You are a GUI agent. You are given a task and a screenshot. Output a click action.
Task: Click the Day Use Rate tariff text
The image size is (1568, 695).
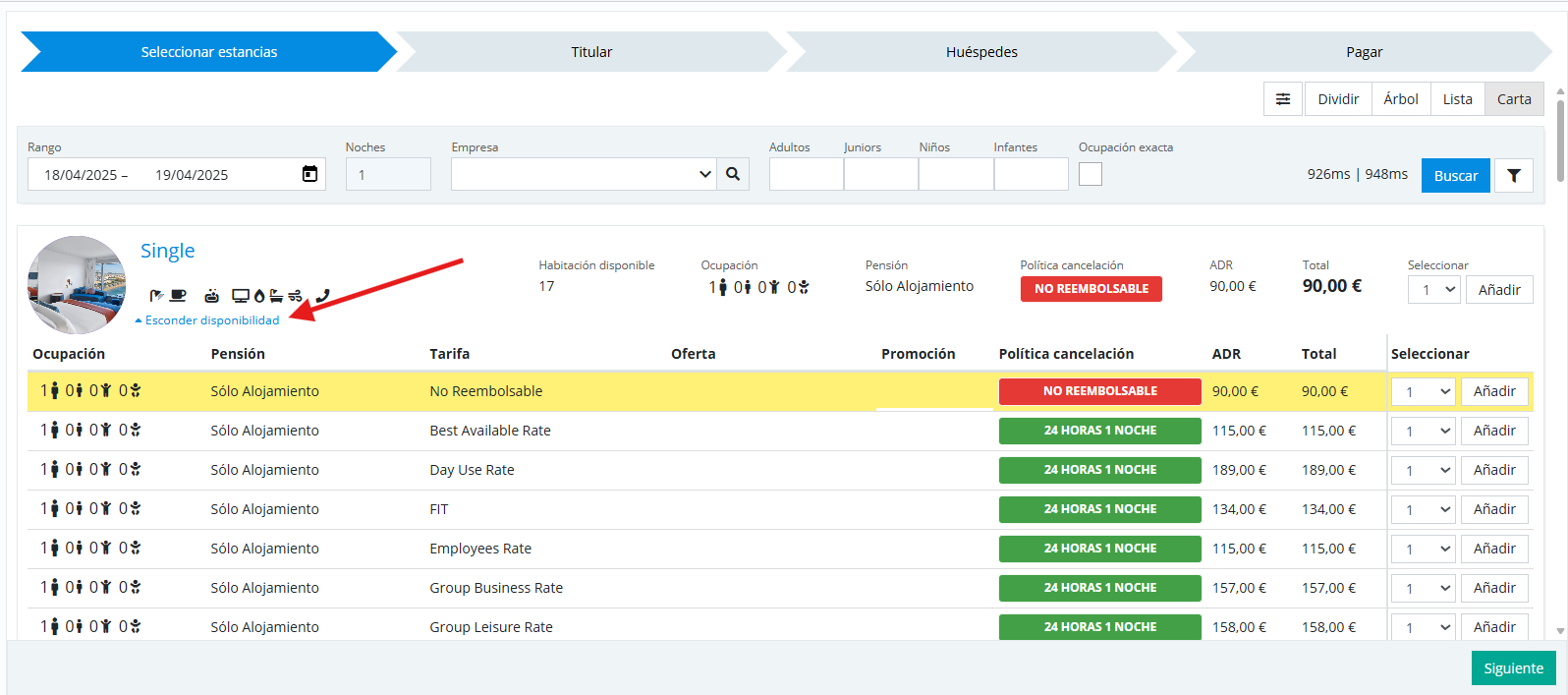point(472,470)
